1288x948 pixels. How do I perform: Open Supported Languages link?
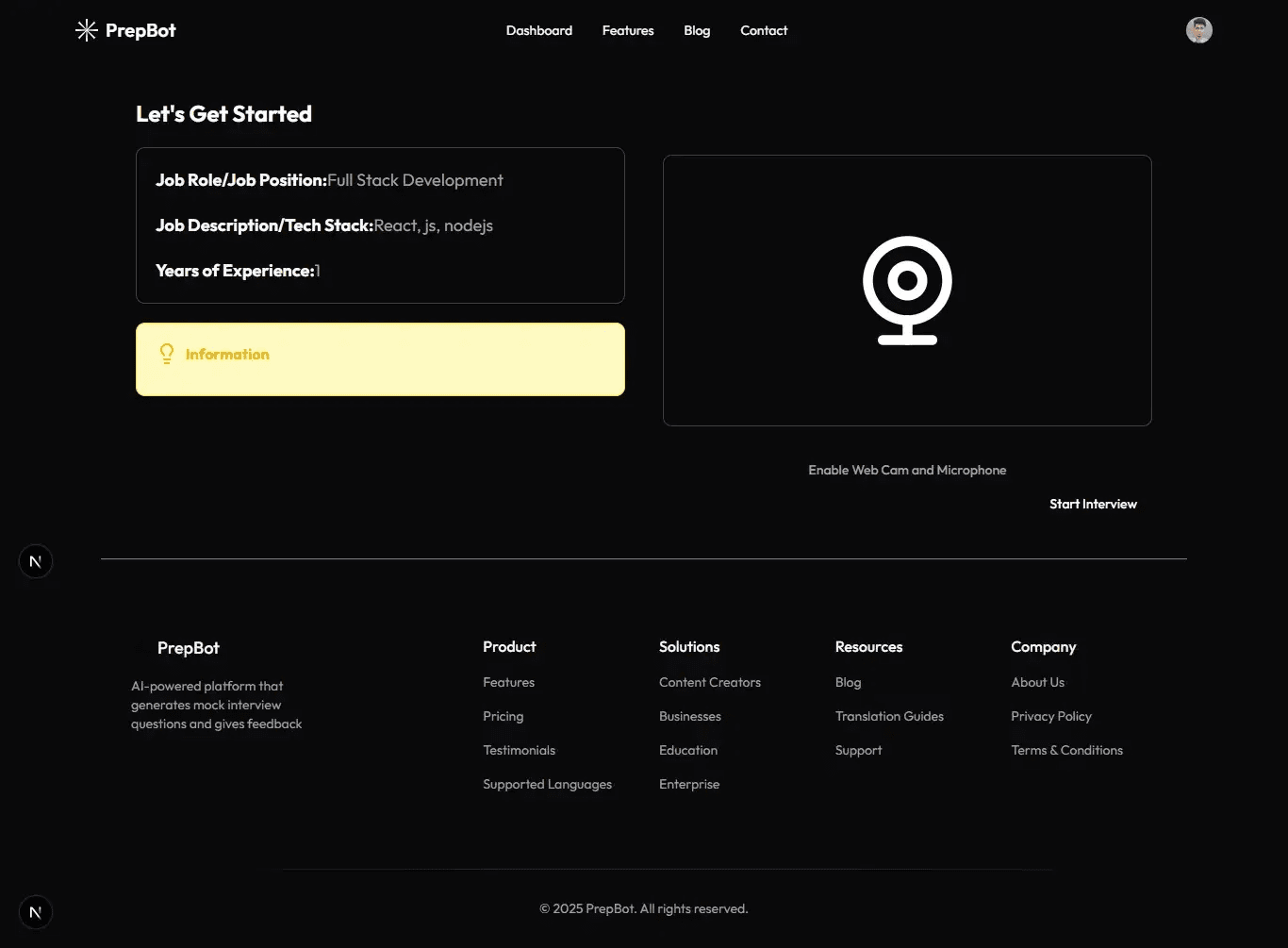547,785
